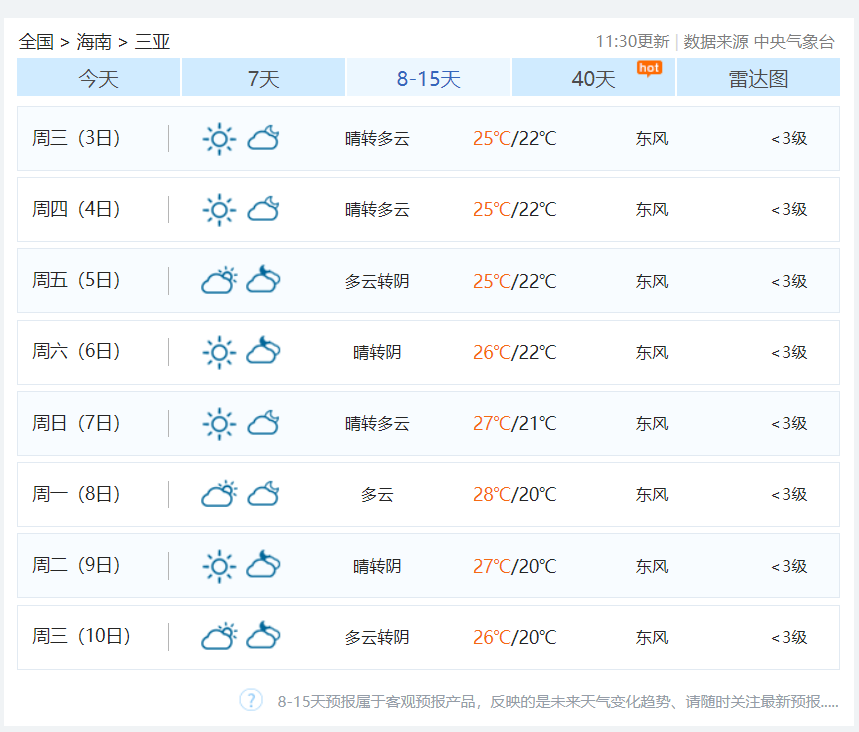Click the cloudy night icon for 周一 (8日)

[263, 495]
